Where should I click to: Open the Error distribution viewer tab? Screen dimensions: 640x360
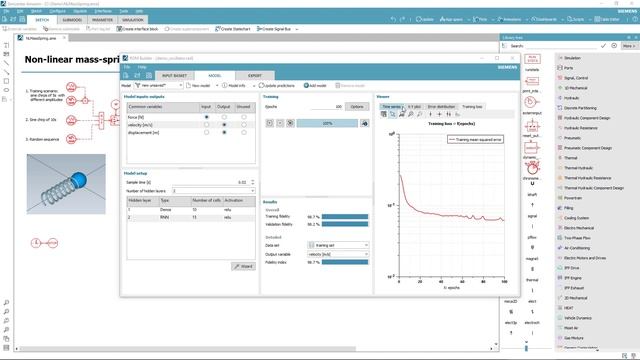point(441,107)
